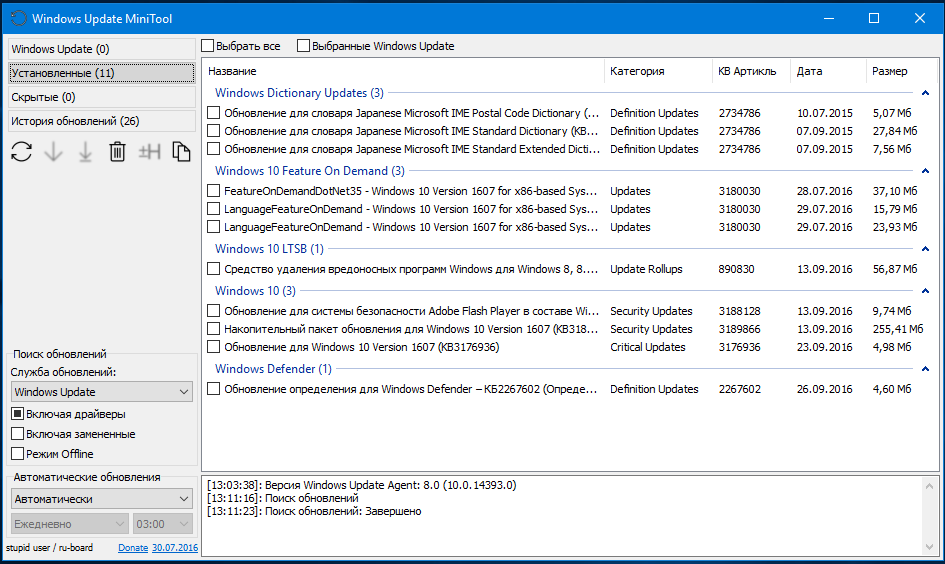The image size is (945, 564).
Task: Check the Adobe Flash Player security update
Action: (213, 311)
